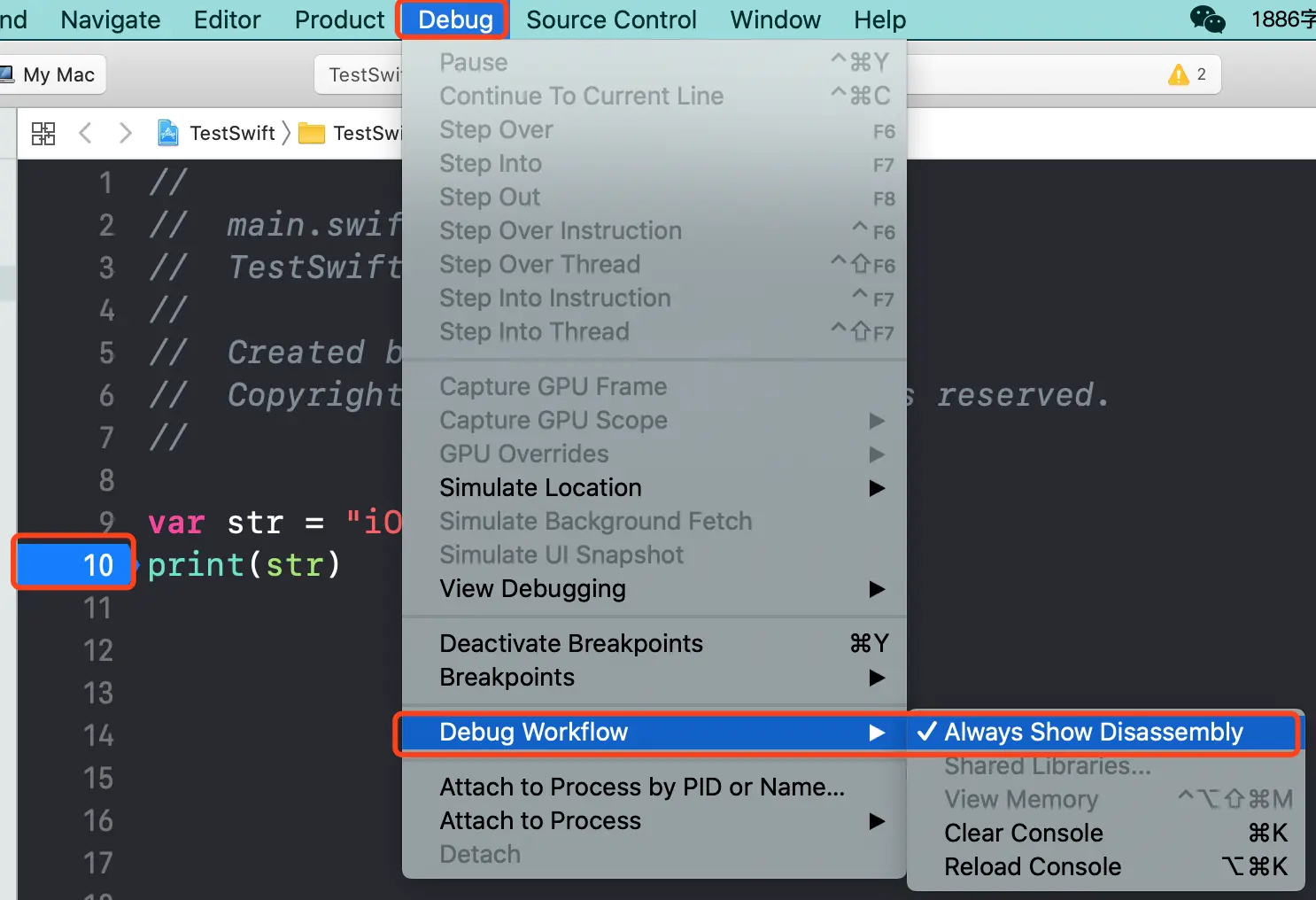Image resolution: width=1316 pixels, height=900 pixels.
Task: Click the print(str) code line
Action: 244,564
